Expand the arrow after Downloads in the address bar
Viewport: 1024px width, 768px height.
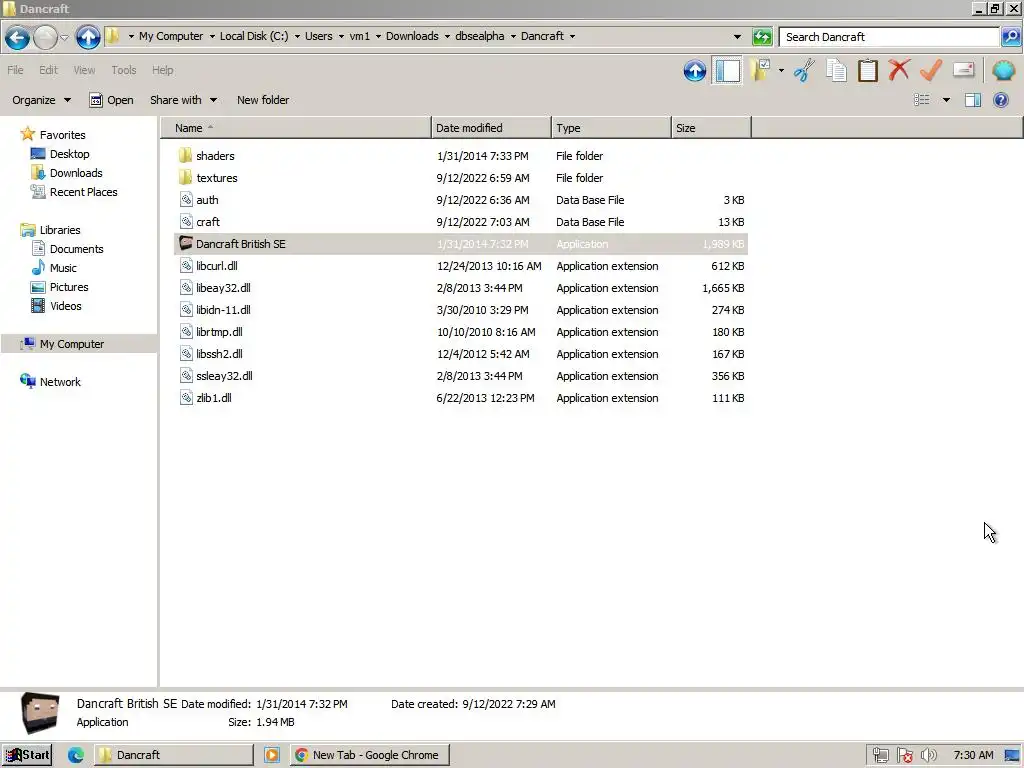tap(447, 37)
